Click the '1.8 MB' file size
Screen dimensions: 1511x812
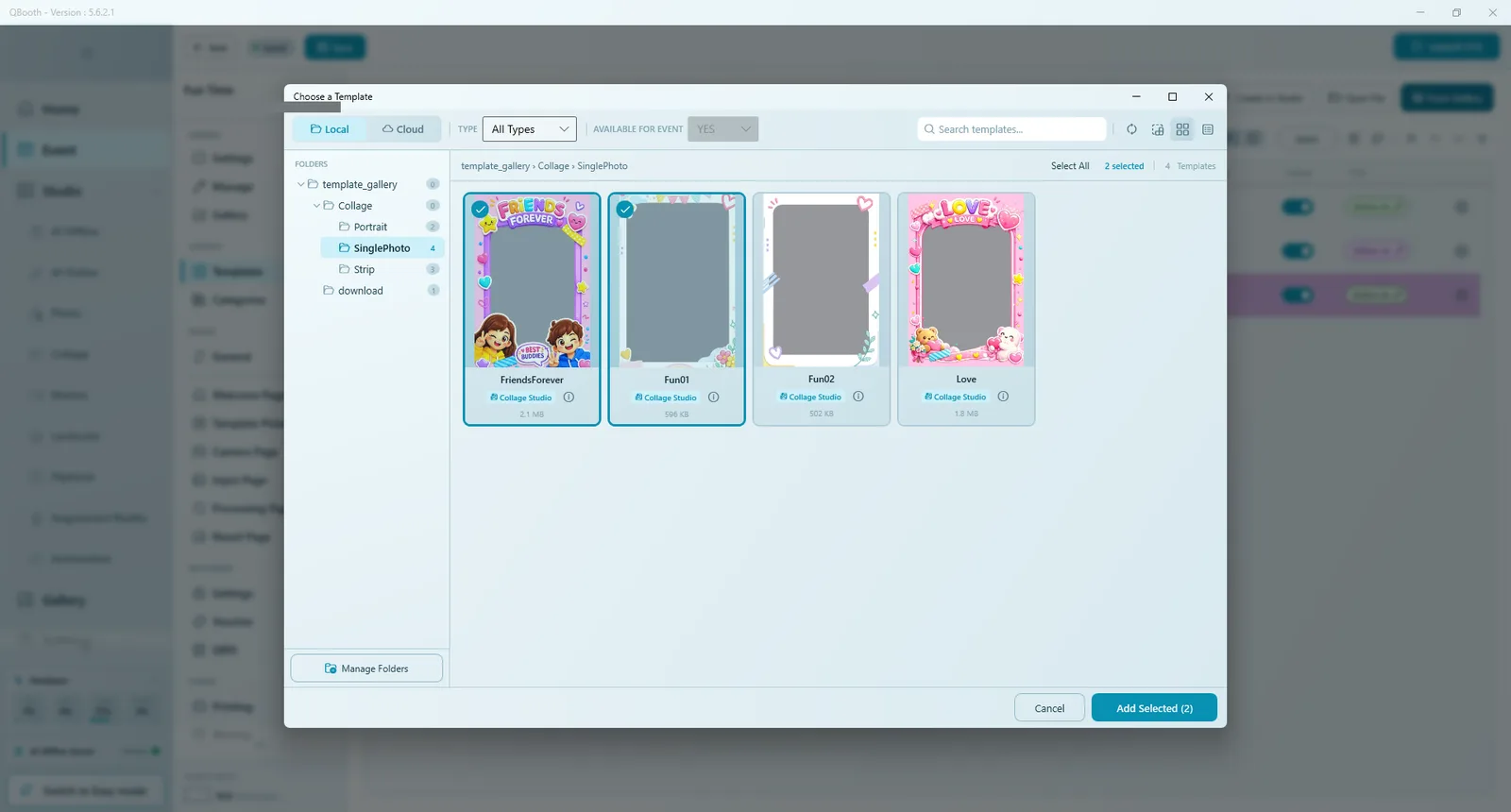(966, 414)
